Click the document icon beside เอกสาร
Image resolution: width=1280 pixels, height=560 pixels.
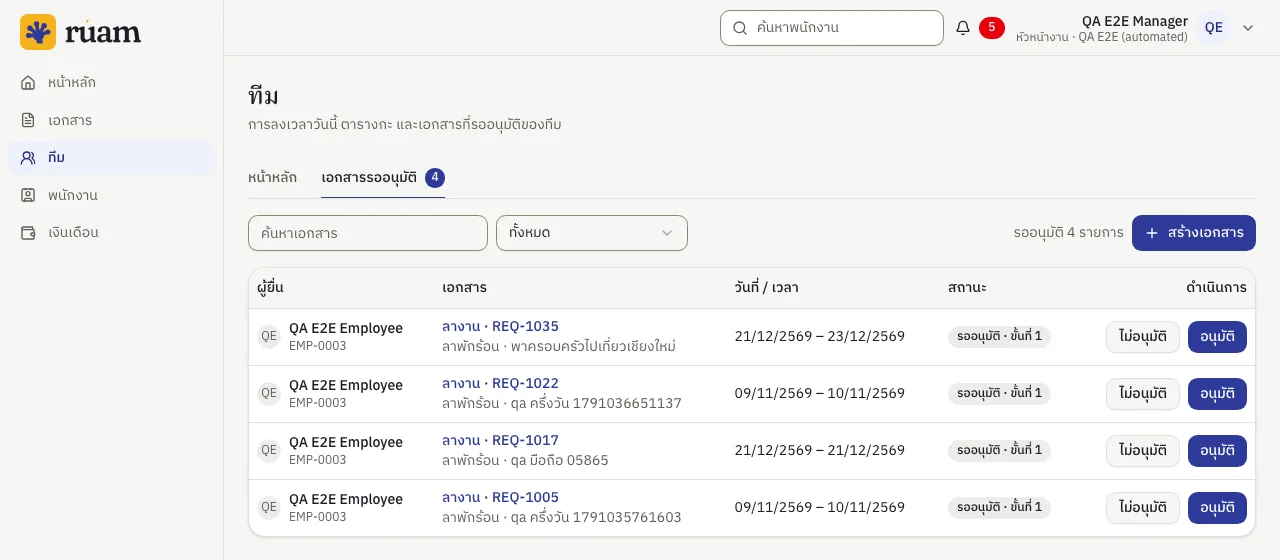[x=28, y=120]
